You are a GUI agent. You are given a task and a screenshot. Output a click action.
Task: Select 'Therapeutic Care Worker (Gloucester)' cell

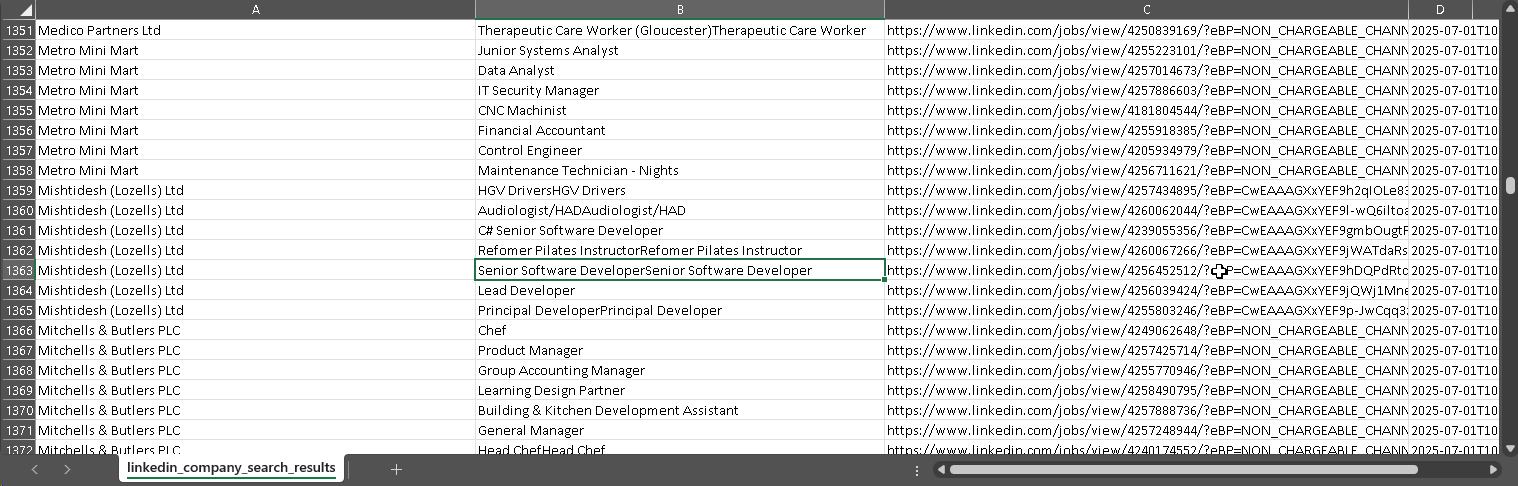pos(680,30)
